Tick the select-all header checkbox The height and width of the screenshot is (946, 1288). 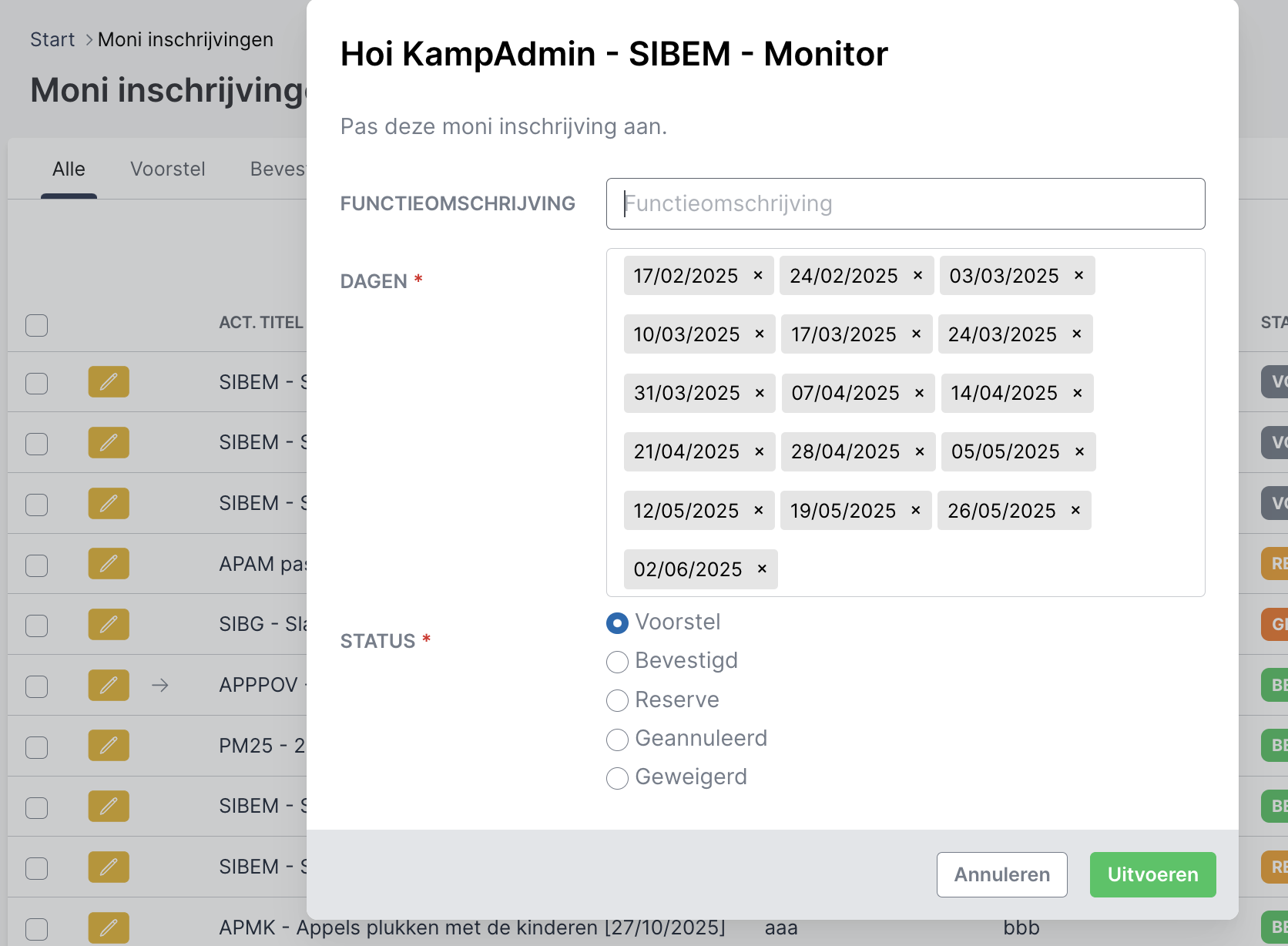pyautogui.click(x=36, y=325)
